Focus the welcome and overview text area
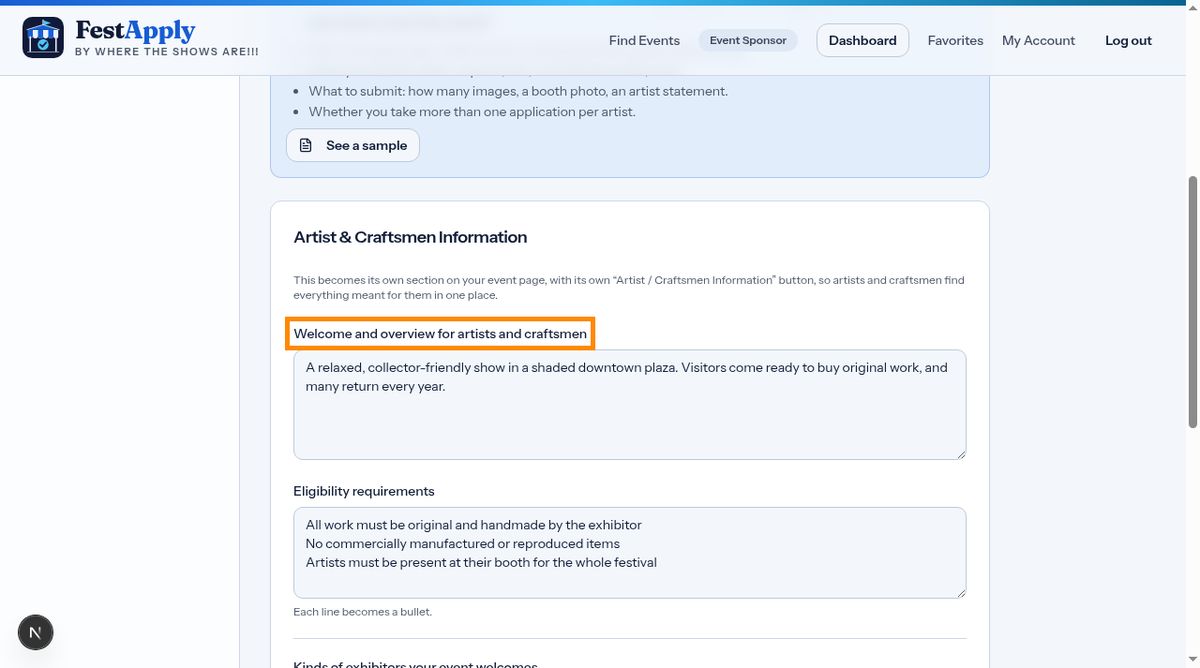1200x668 pixels. (630, 405)
